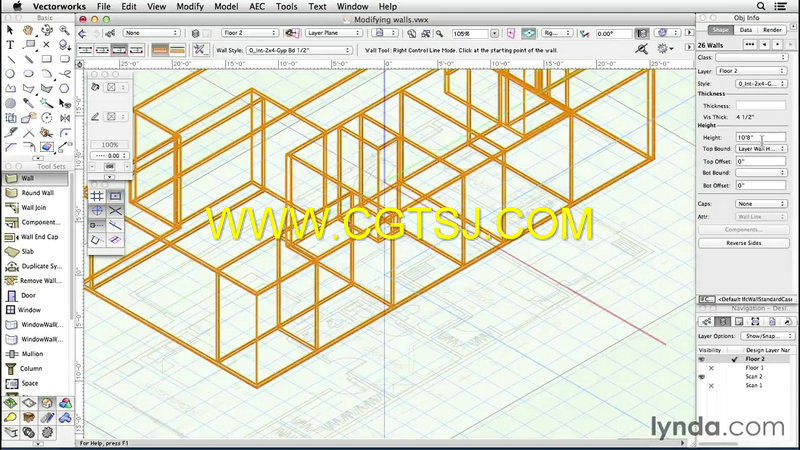The width and height of the screenshot is (800, 450).
Task: Open the class None dropdown in view bar
Action: tap(151, 33)
